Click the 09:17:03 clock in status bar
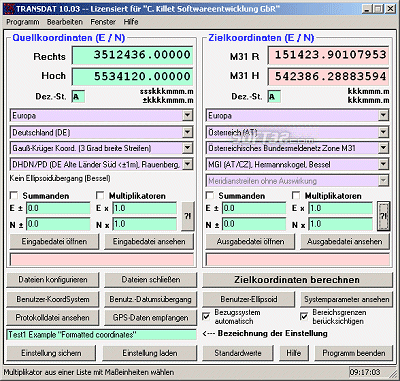Image resolution: width=400 pixels, height=381 pixels. click(x=365, y=372)
